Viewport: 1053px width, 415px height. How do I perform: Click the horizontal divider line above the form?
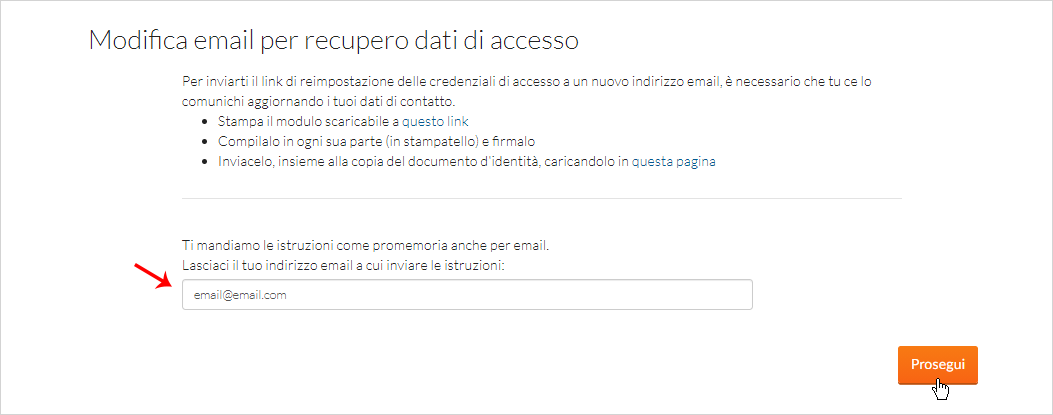pyautogui.click(x=541, y=198)
